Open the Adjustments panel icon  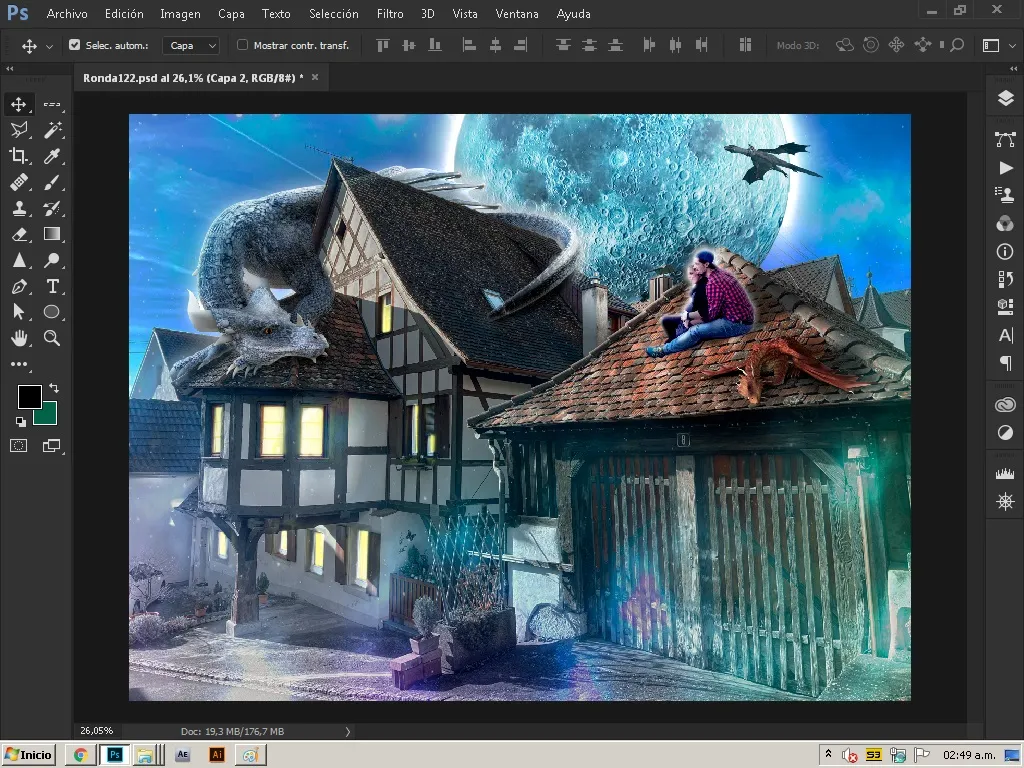point(1005,432)
